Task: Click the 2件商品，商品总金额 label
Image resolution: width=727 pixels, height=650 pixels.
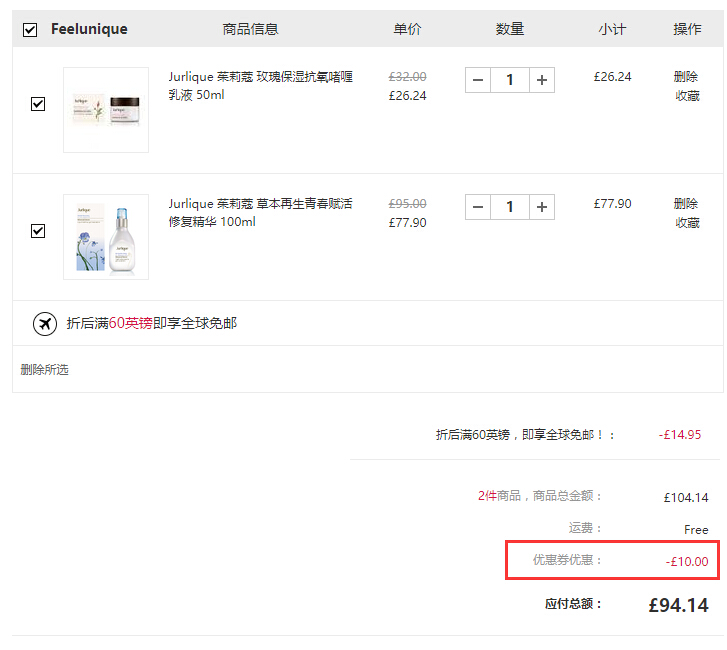Action: tap(540, 496)
